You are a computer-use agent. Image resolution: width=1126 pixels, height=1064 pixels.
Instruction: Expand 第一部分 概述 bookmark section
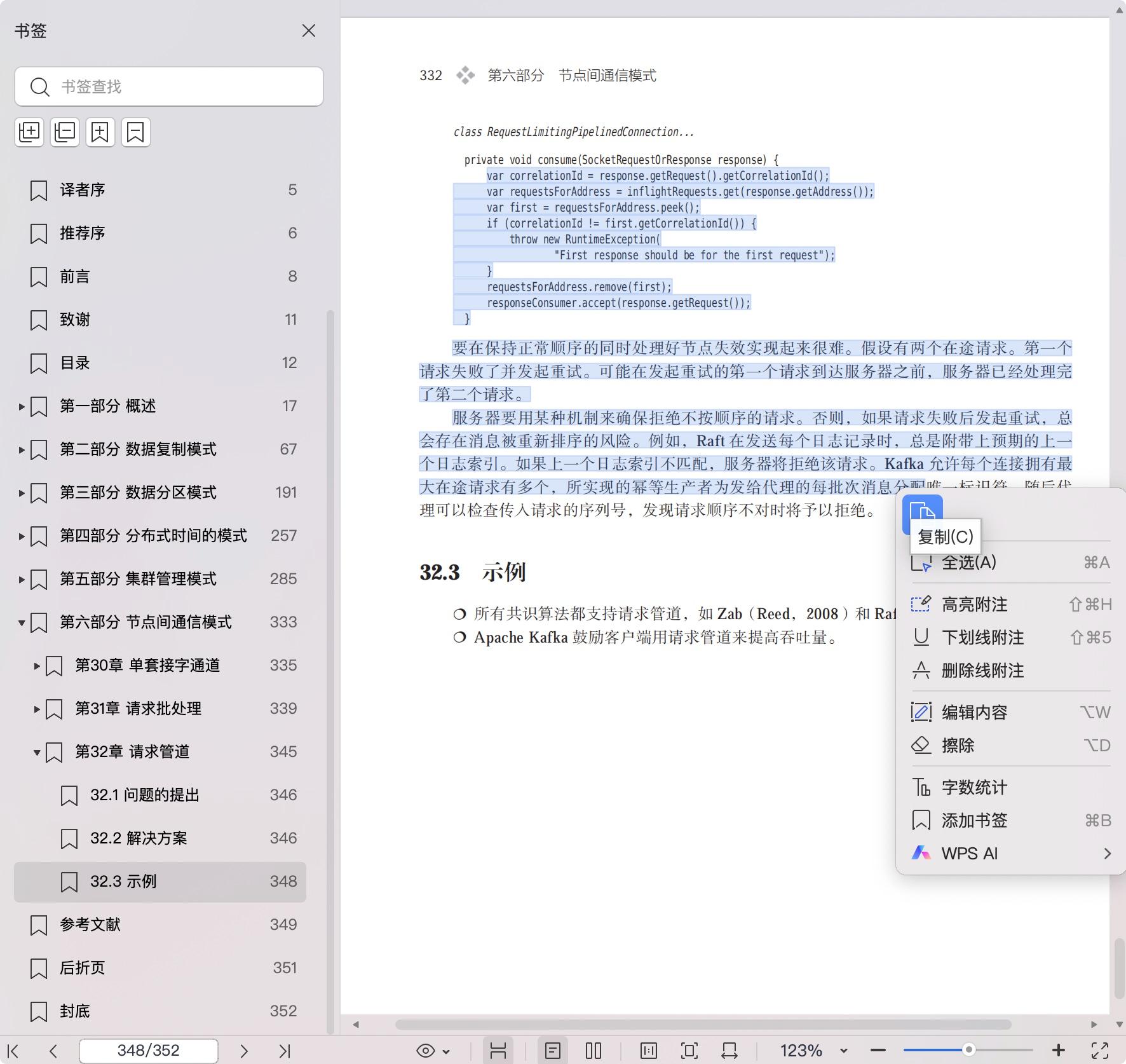pos(21,406)
